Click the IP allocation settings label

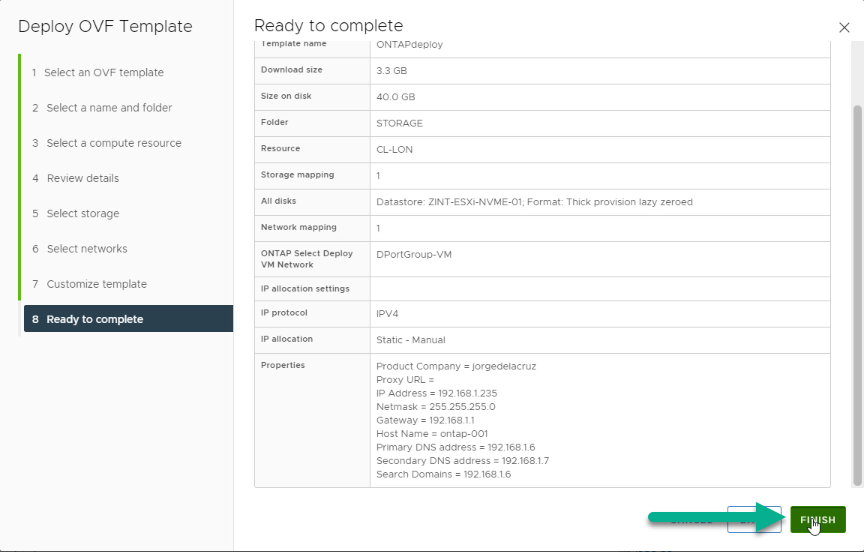305,289
